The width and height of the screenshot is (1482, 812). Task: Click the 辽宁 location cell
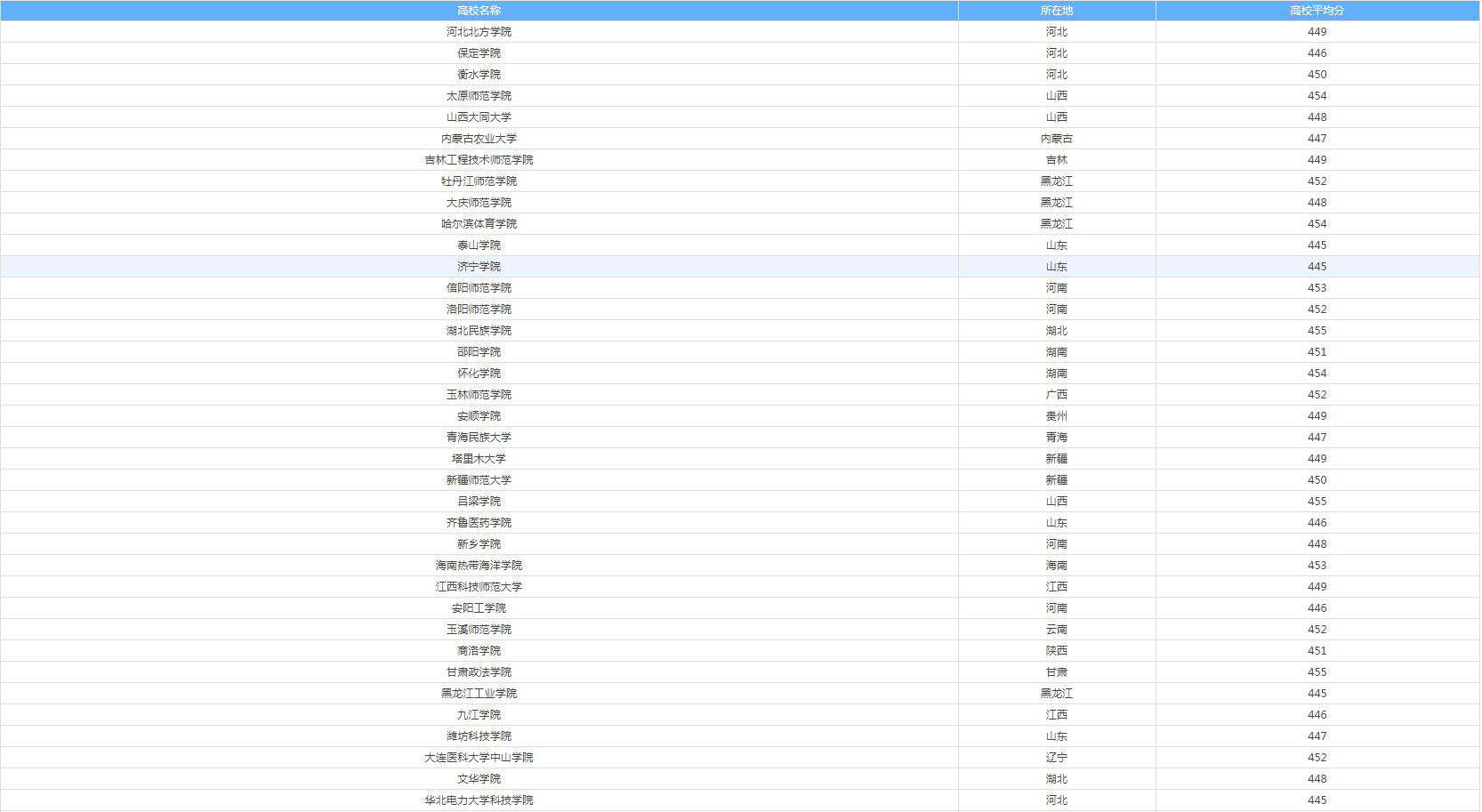(x=1057, y=758)
